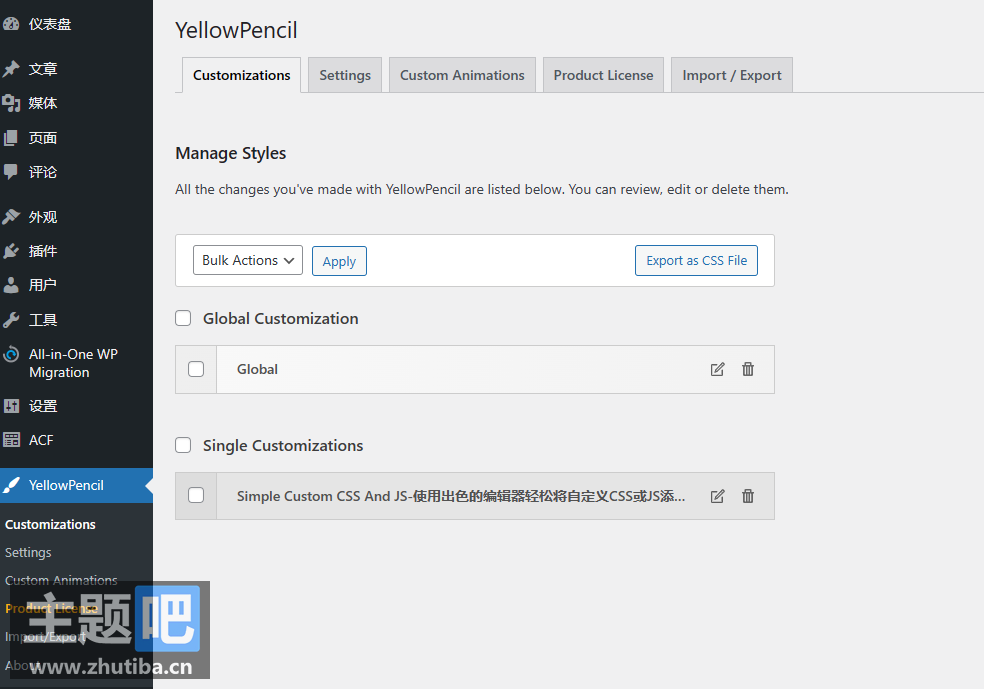Click Export as CSS File button
Screen dimensions: 984x689
coord(697,260)
